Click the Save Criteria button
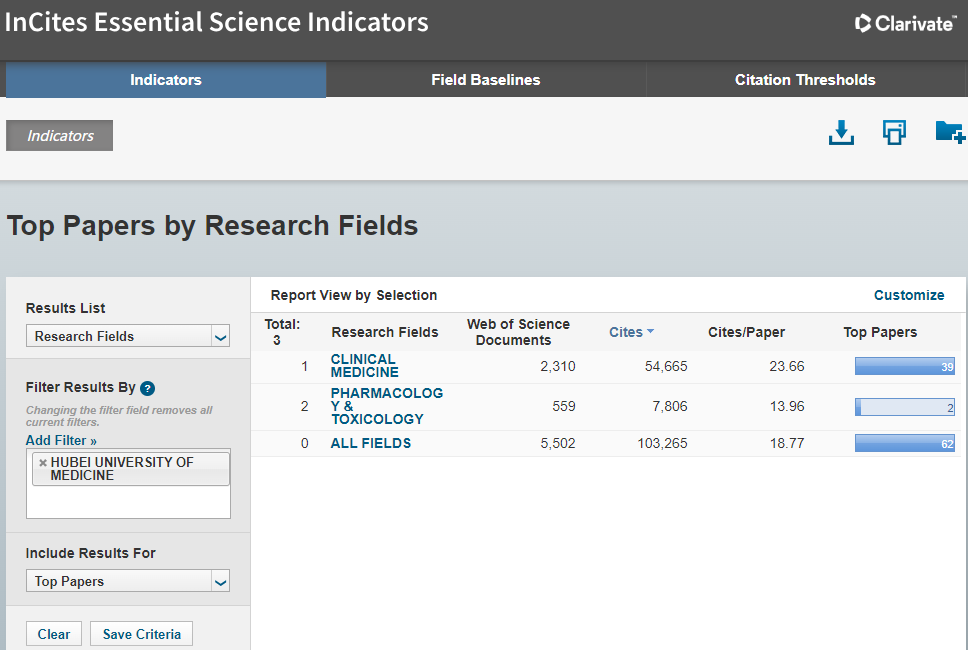Image resolution: width=968 pixels, height=650 pixels. click(141, 634)
